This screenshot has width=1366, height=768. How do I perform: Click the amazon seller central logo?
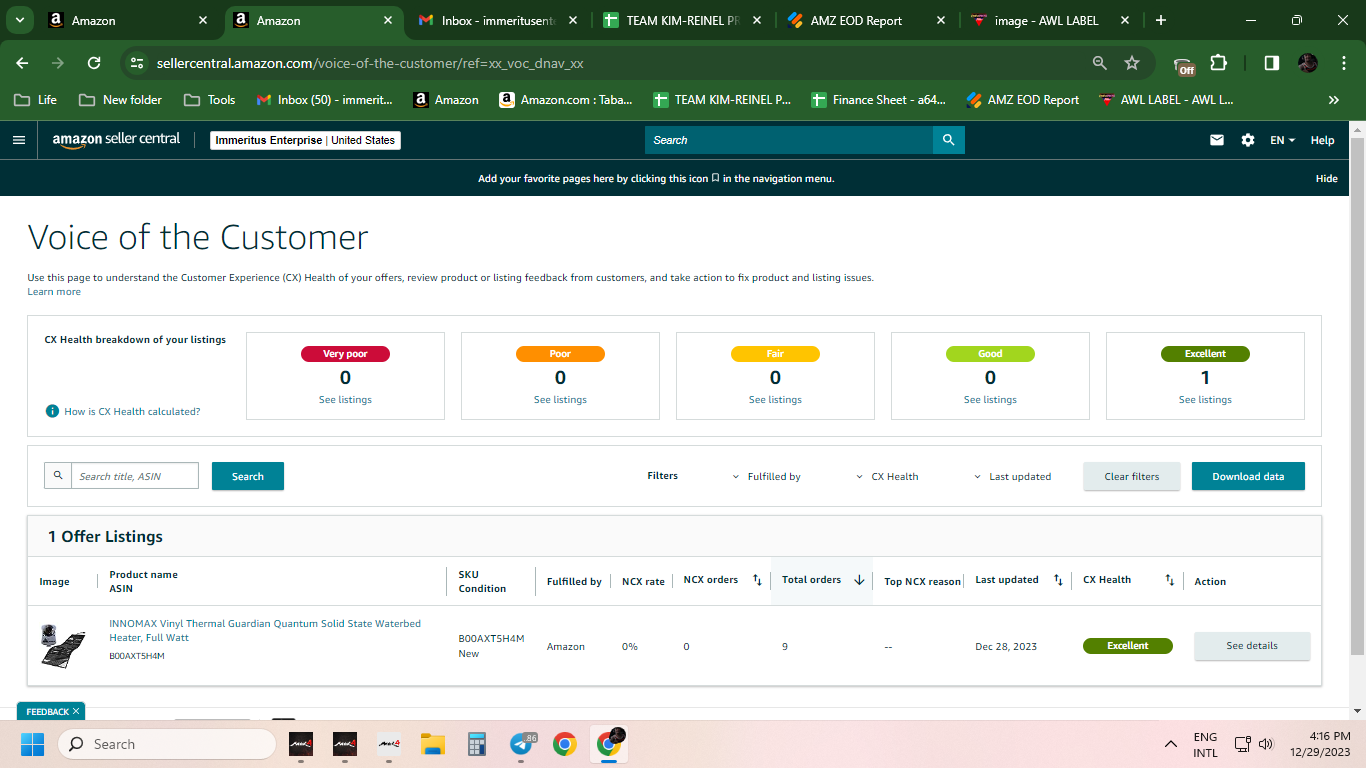tap(116, 140)
